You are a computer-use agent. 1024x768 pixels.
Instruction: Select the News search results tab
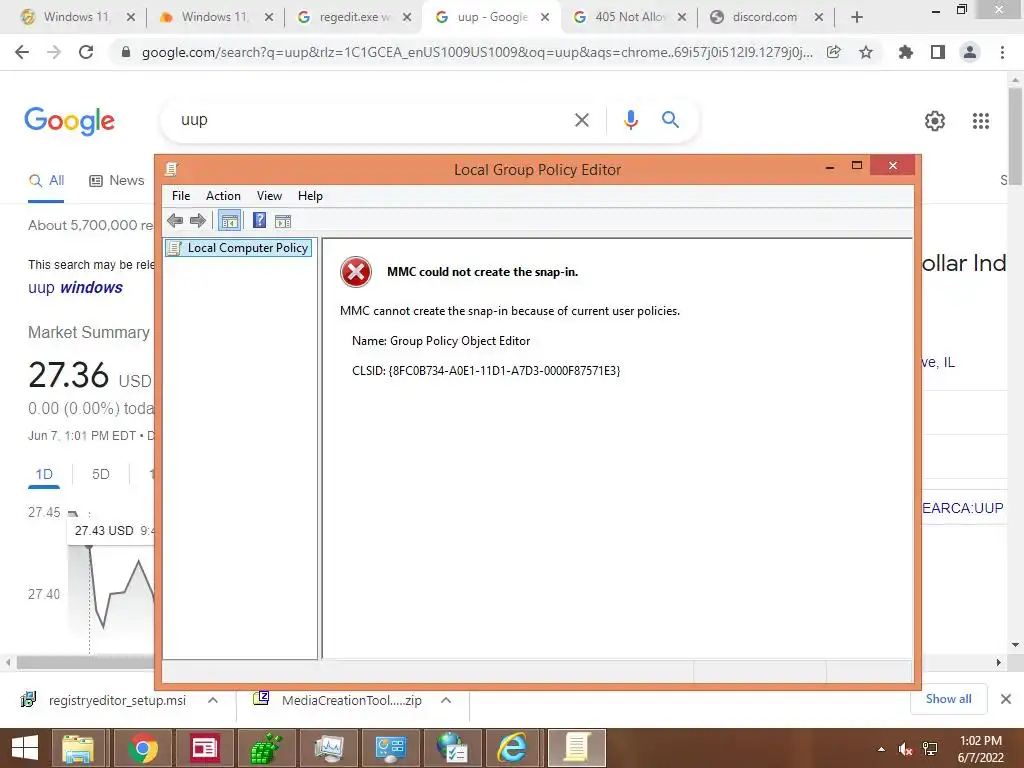116,181
